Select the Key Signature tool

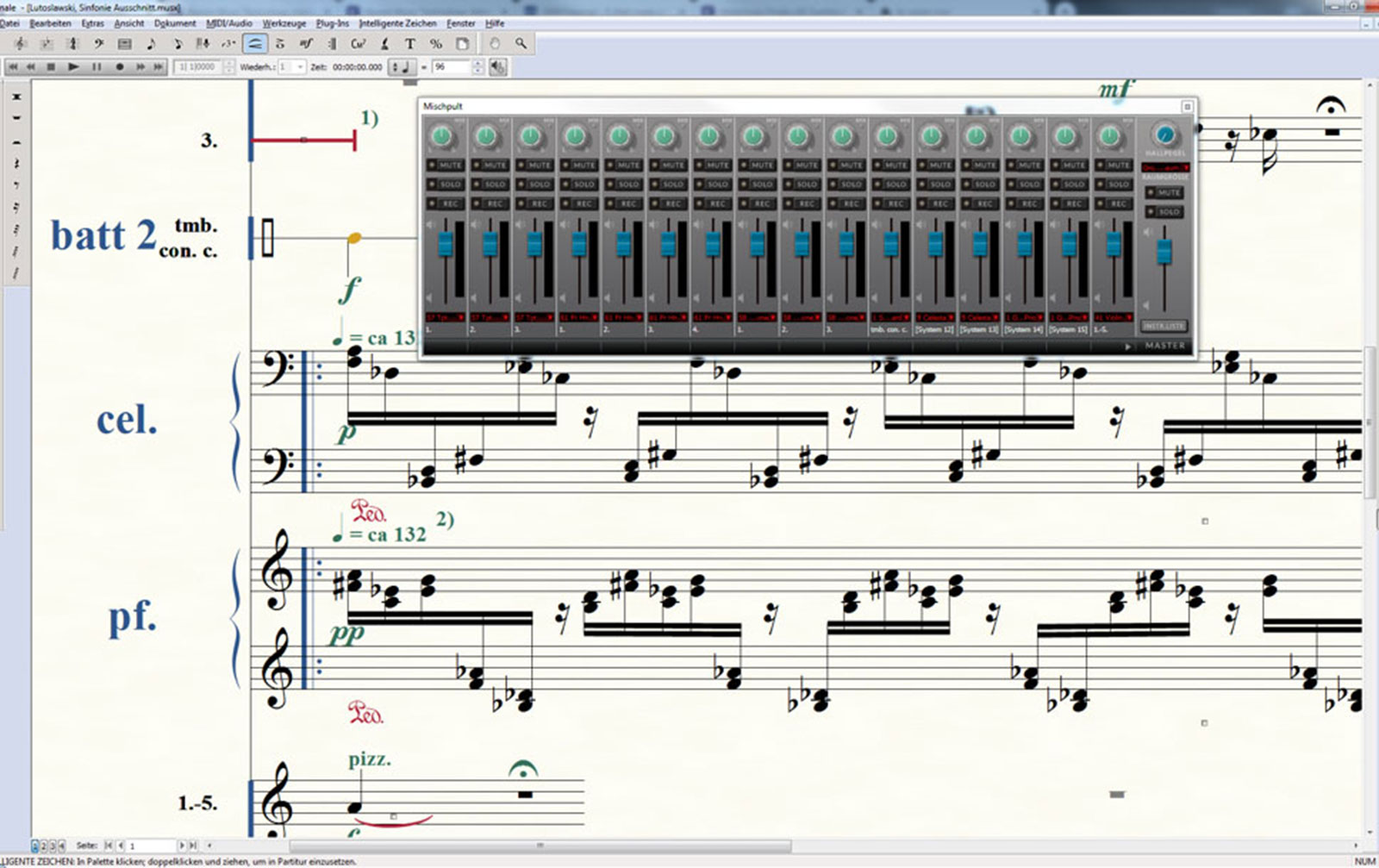(47, 43)
